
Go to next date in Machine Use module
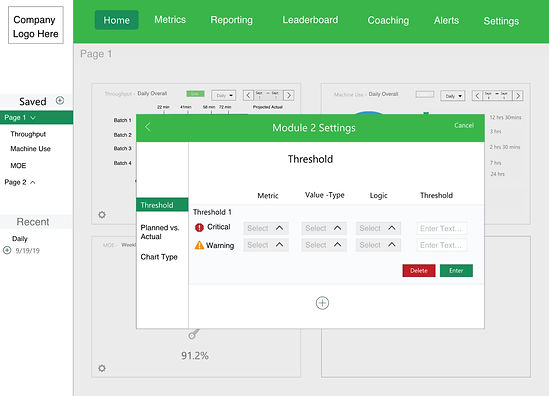pyautogui.click(x=518, y=96)
